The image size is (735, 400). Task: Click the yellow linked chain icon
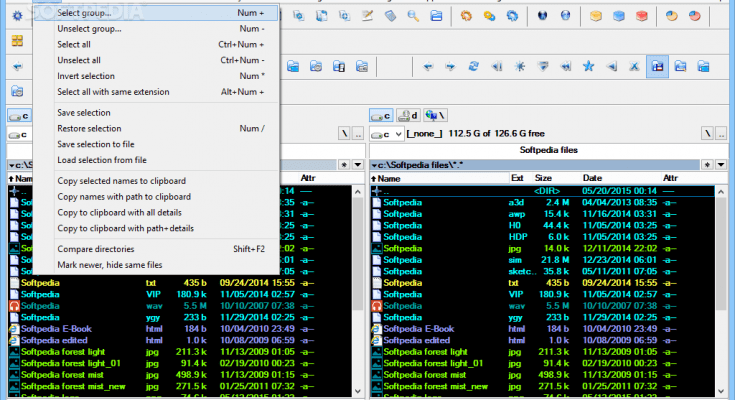click(x=489, y=16)
